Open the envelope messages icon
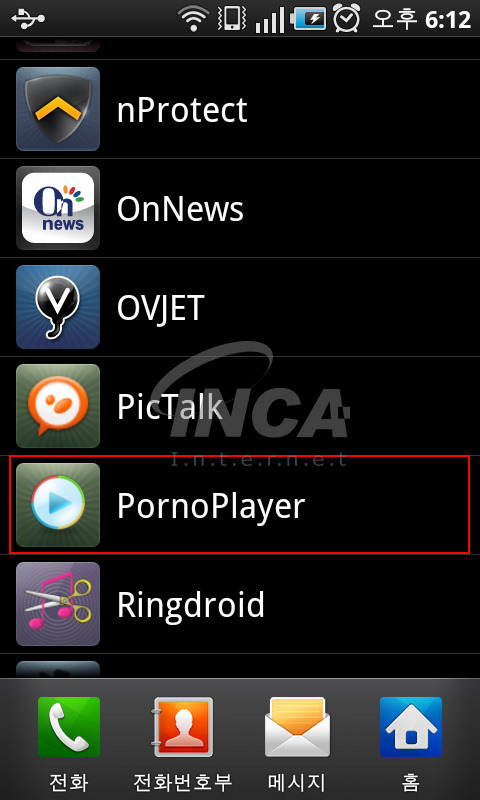This screenshot has height=800, width=480. pyautogui.click(x=297, y=727)
